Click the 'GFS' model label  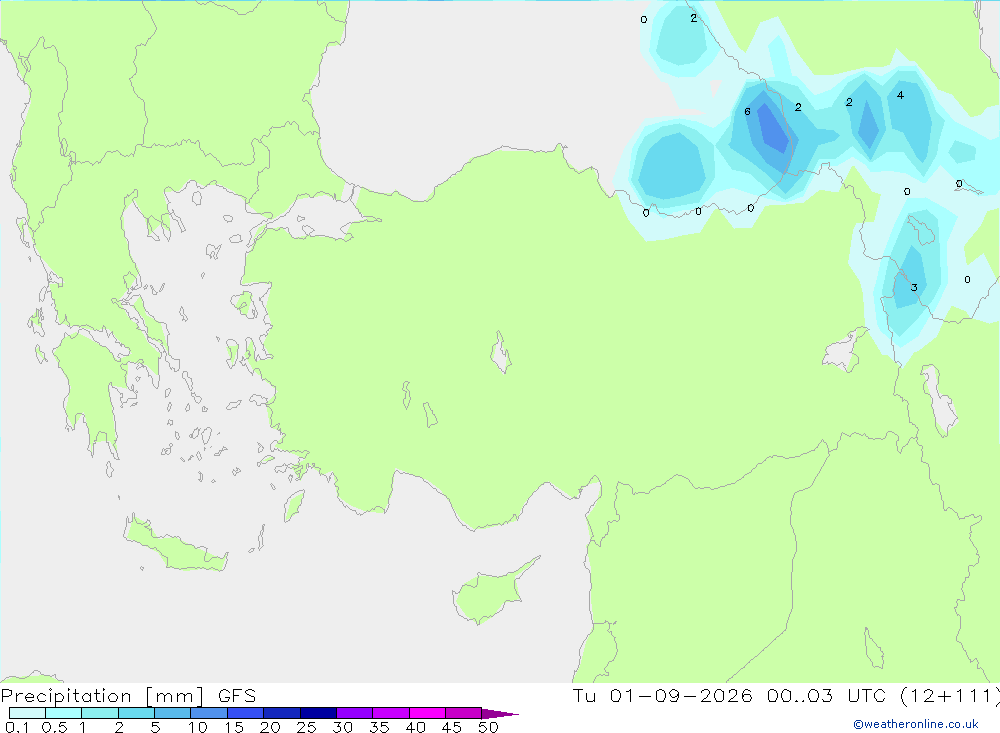(x=237, y=695)
